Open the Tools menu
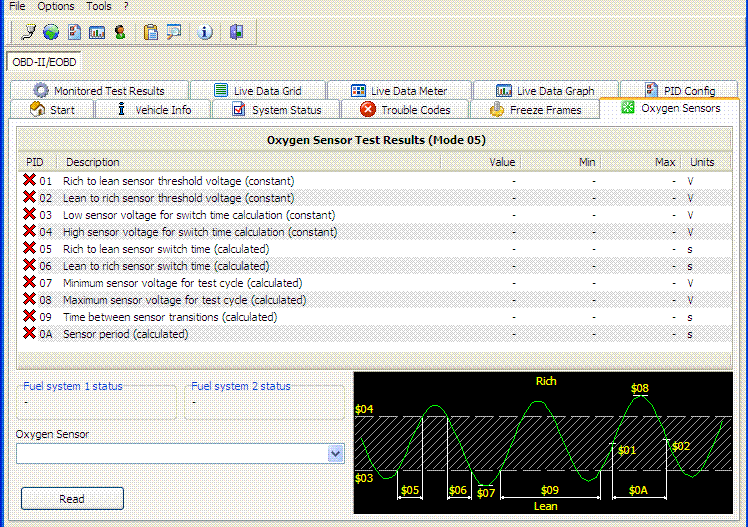Image resolution: width=748 pixels, height=527 pixels. click(x=98, y=6)
